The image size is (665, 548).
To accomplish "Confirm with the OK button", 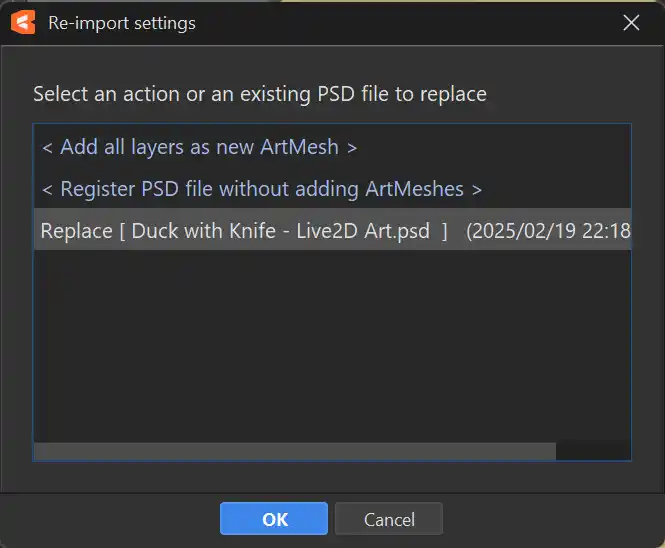I will coord(274,519).
